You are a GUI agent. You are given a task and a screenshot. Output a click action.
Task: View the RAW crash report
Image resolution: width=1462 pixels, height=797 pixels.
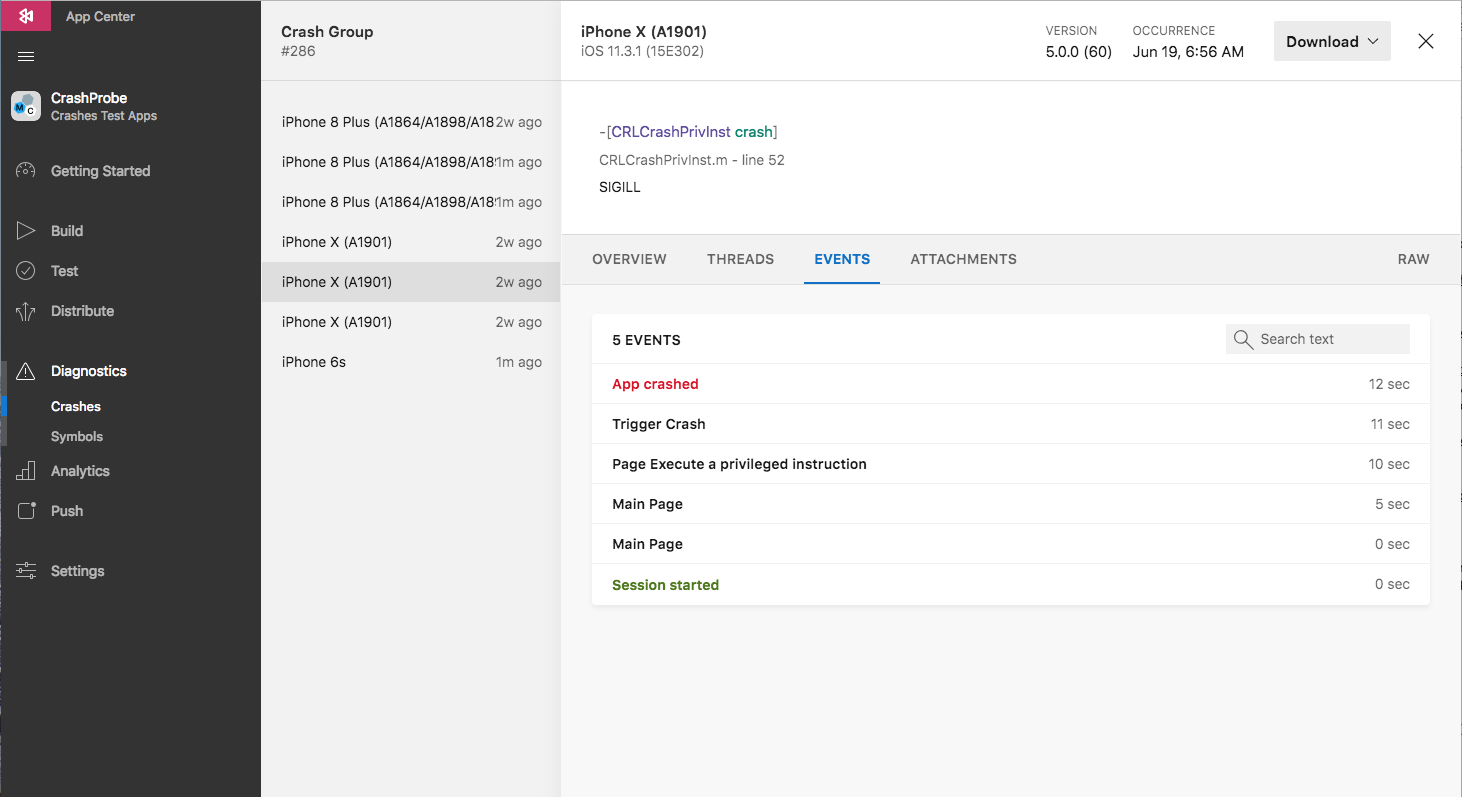pyautogui.click(x=1413, y=259)
